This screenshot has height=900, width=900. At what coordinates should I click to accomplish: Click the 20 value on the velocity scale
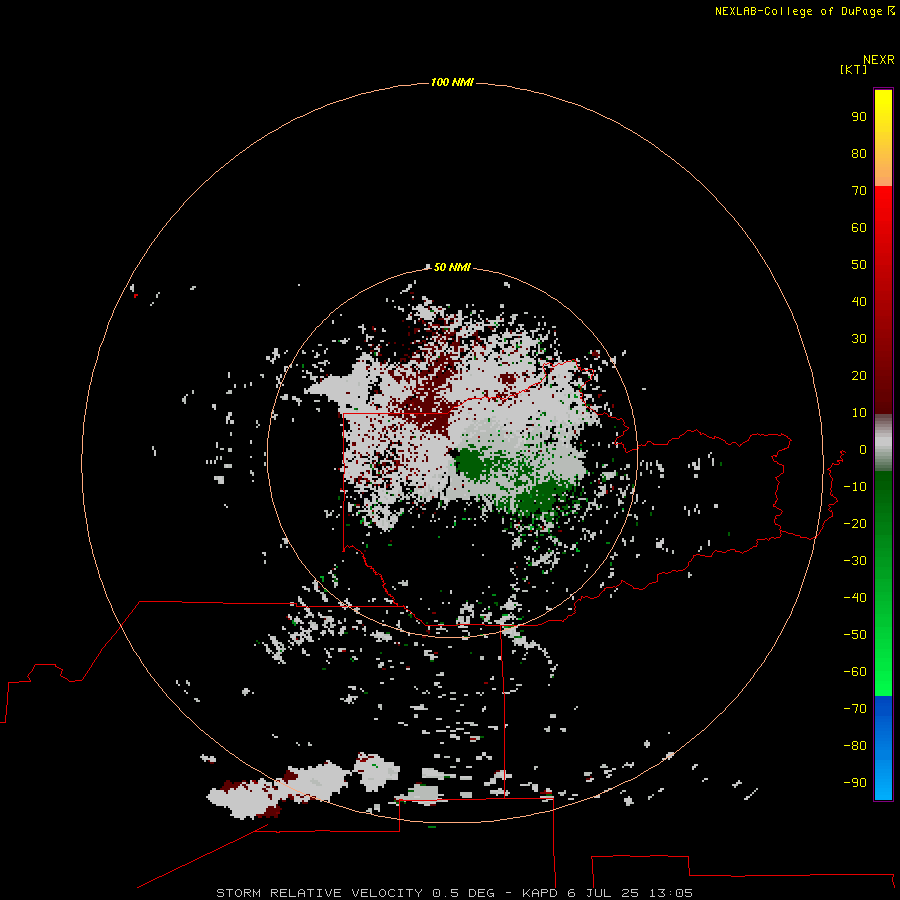pos(859,375)
